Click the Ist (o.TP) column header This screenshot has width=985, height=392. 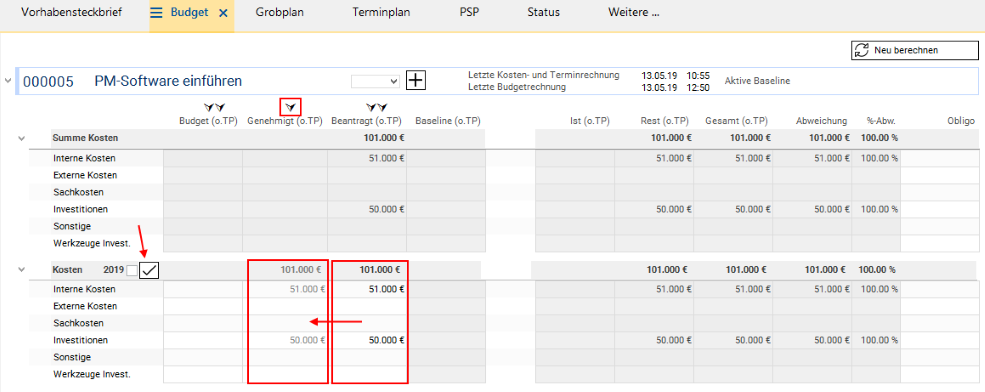coord(590,121)
